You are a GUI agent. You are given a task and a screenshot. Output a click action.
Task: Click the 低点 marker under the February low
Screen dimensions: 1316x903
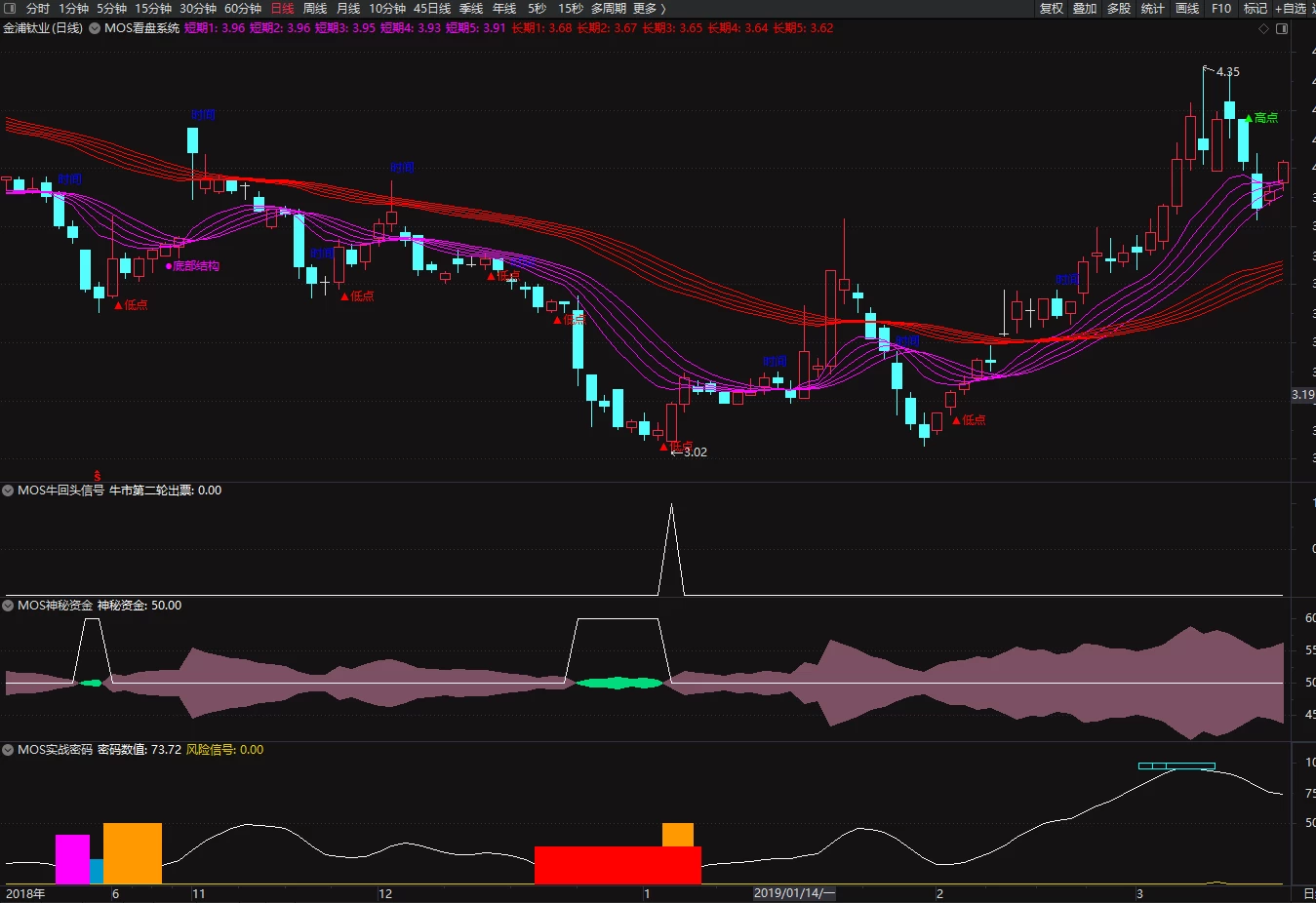click(x=969, y=420)
